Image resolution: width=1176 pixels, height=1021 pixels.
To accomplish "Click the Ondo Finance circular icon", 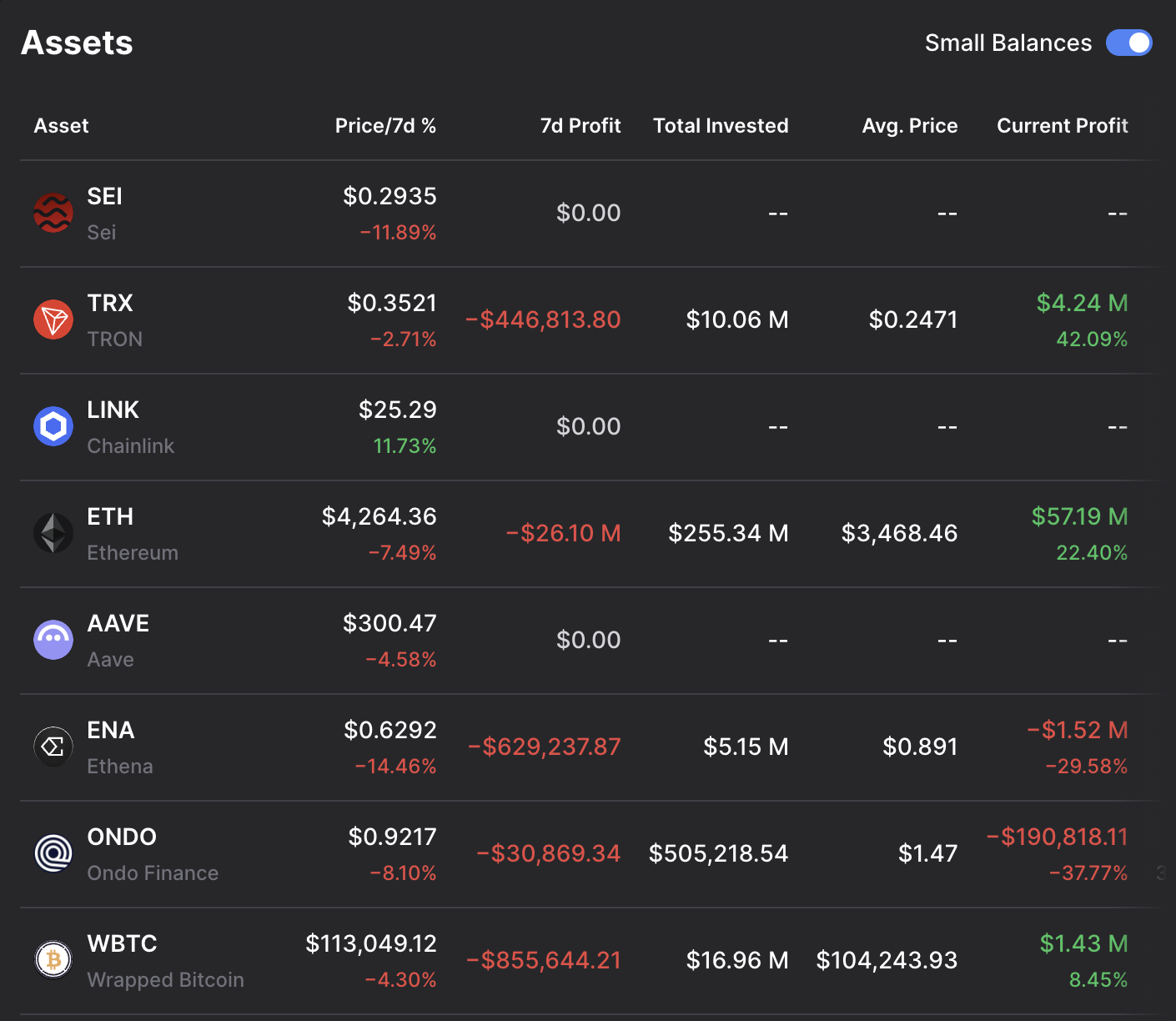I will click(53, 854).
